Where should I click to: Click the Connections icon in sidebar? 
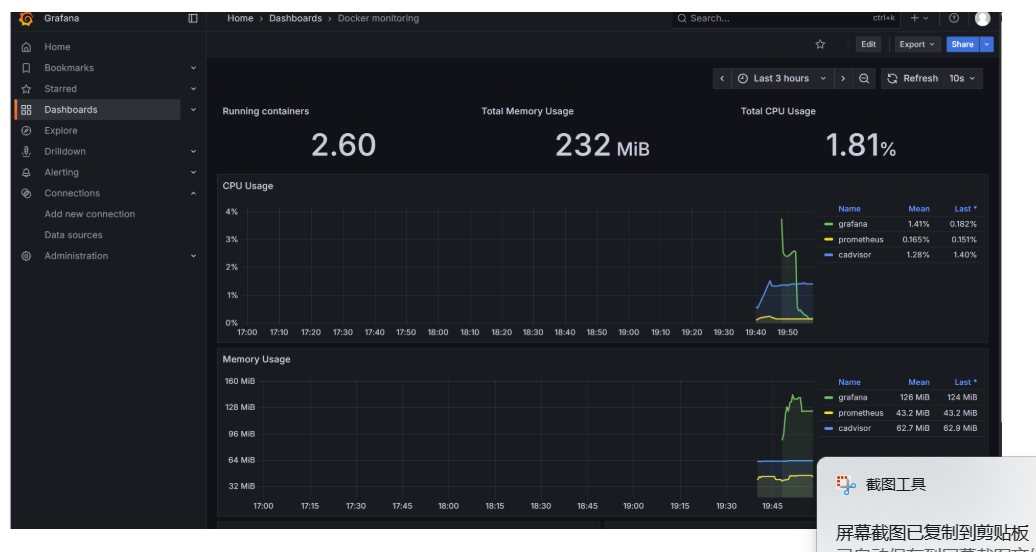26,193
